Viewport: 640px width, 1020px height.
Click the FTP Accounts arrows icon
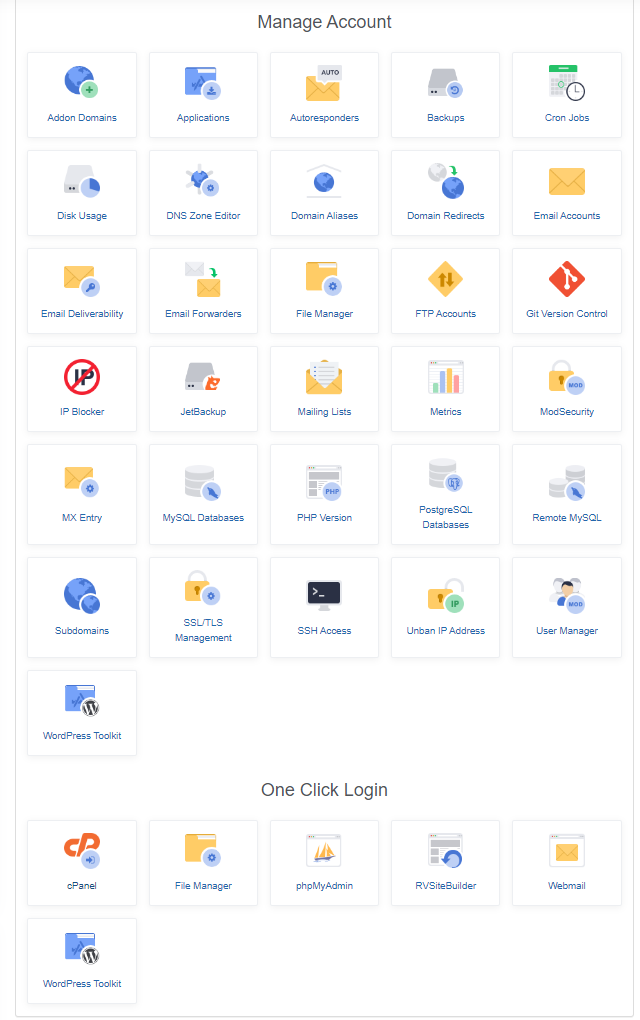pyautogui.click(x=446, y=279)
